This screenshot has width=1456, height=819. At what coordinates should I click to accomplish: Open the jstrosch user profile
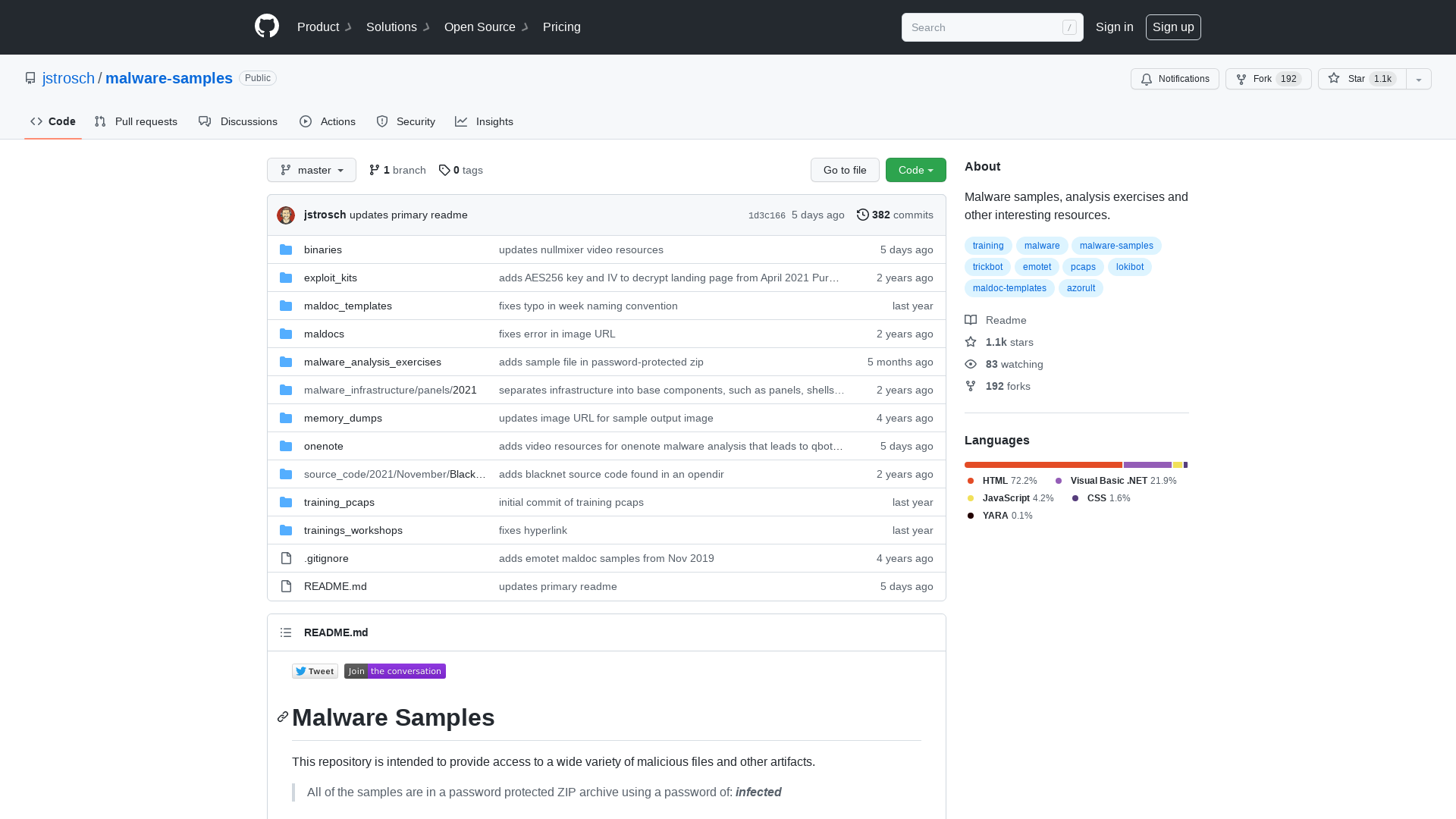(x=68, y=78)
